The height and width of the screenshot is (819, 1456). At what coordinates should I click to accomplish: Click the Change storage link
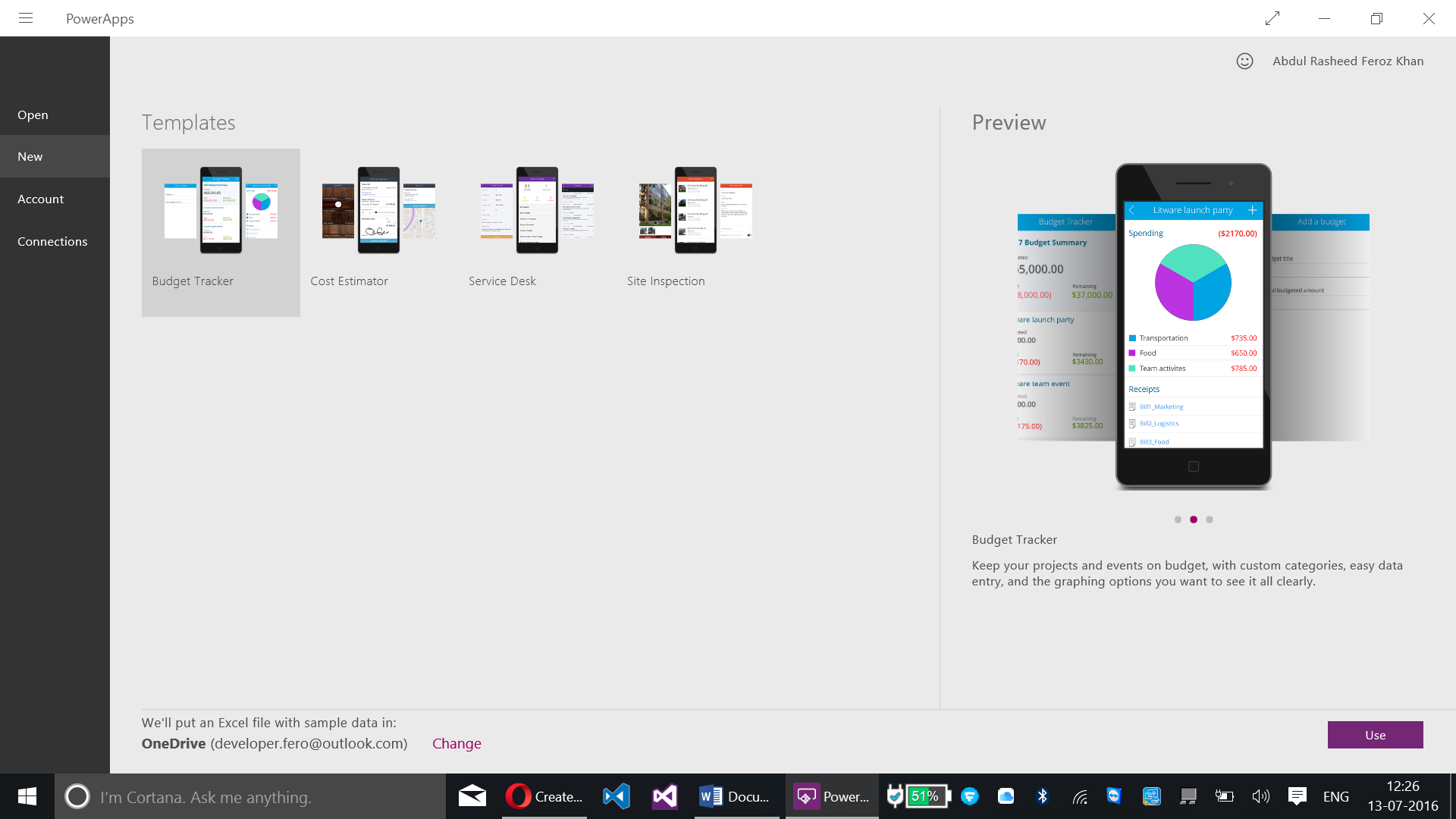click(x=457, y=744)
